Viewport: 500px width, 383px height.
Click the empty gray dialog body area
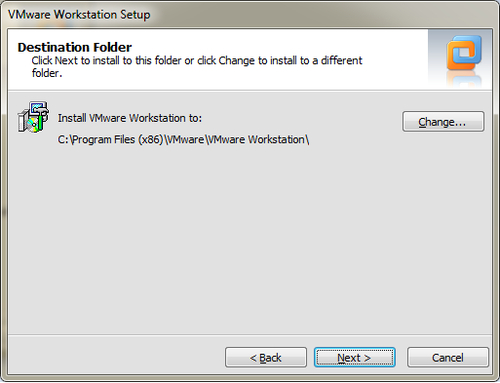coord(250,240)
